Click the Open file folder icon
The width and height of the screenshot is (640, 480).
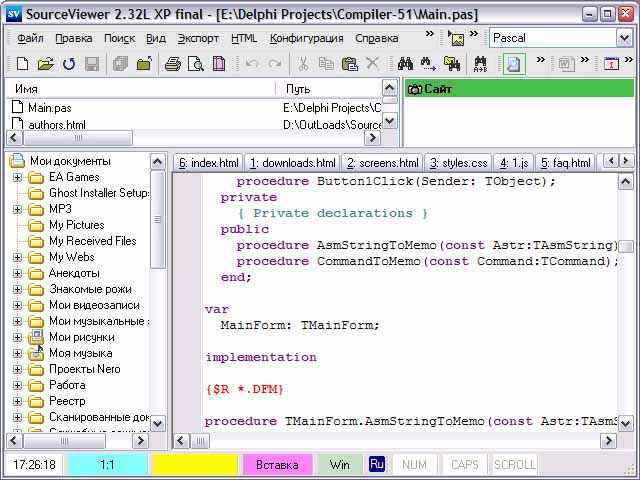(x=45, y=64)
